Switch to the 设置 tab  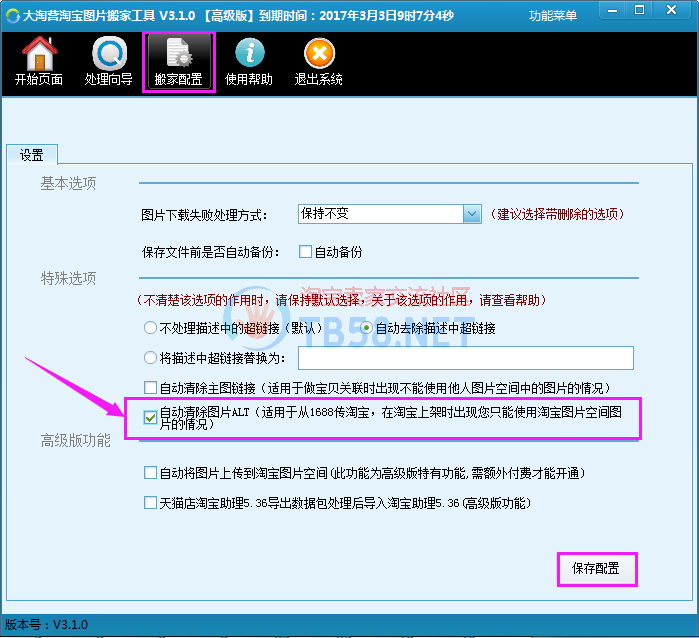(x=32, y=155)
